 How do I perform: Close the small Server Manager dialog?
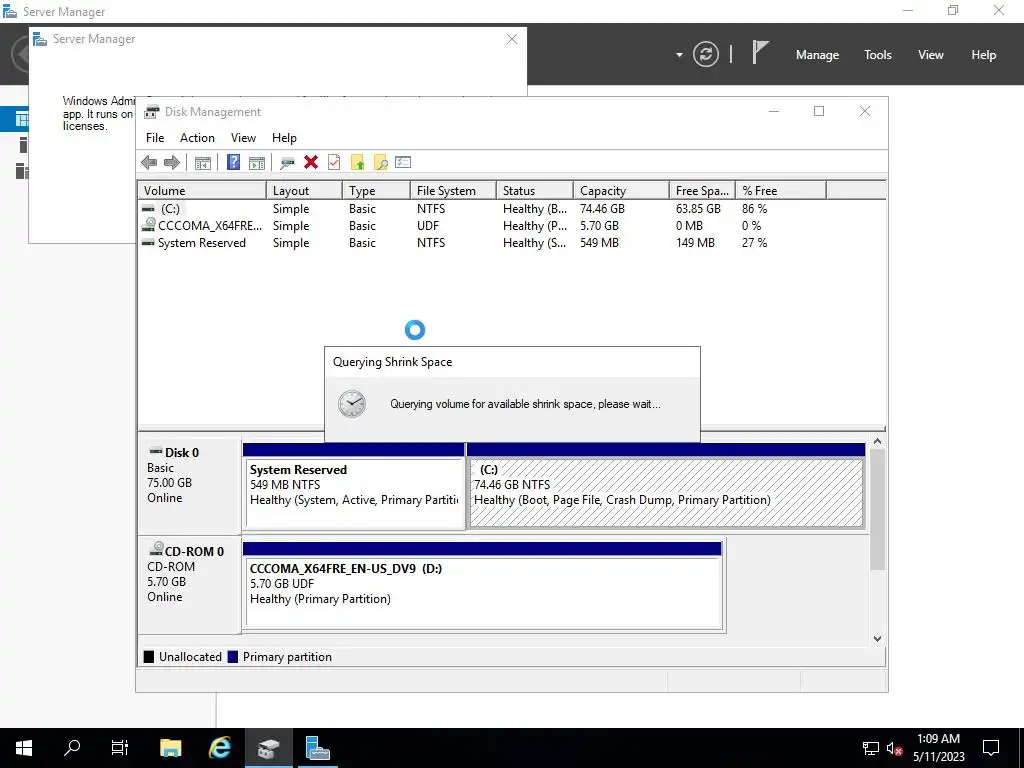(x=512, y=39)
